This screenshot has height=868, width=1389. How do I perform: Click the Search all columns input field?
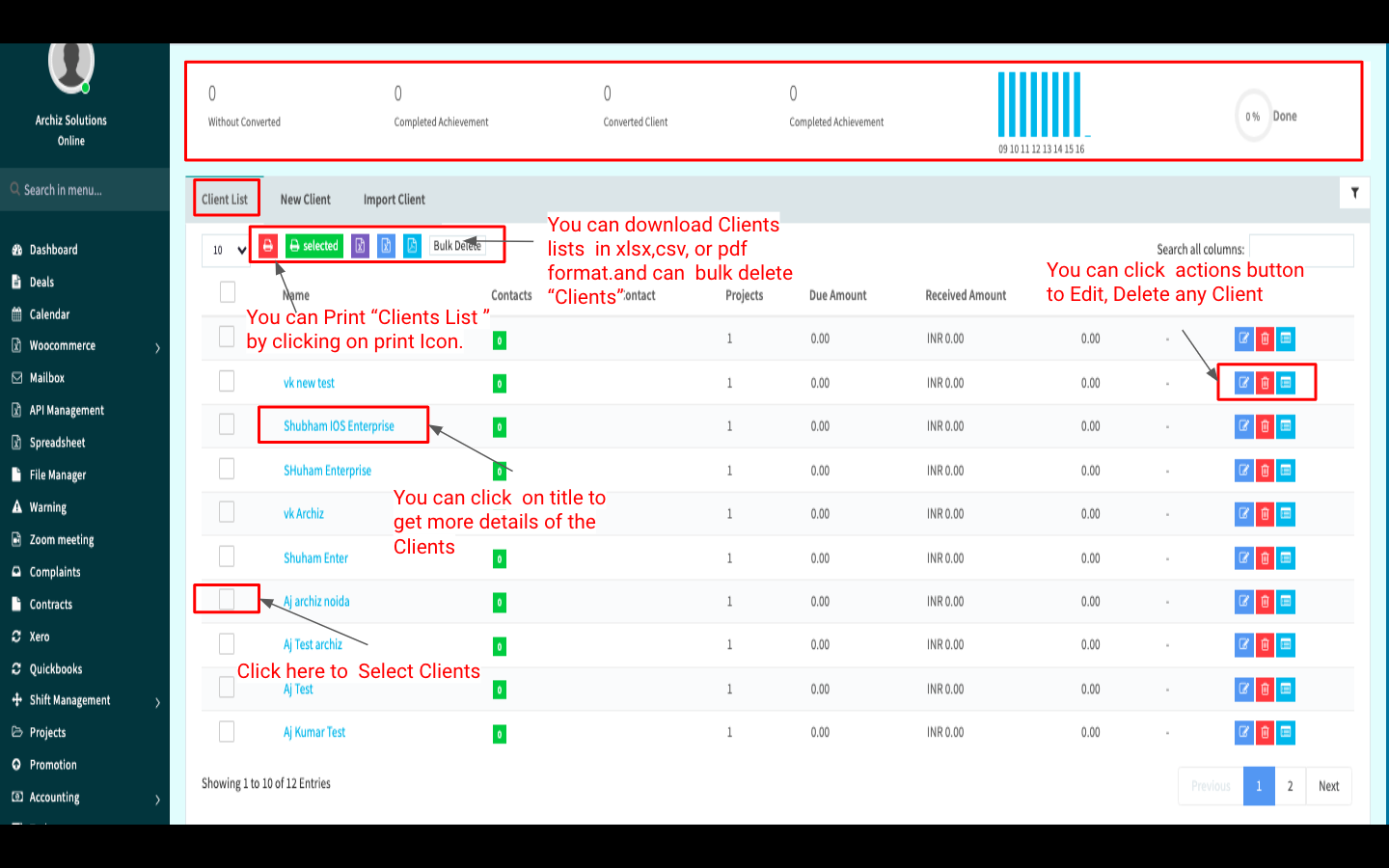coord(1300,250)
